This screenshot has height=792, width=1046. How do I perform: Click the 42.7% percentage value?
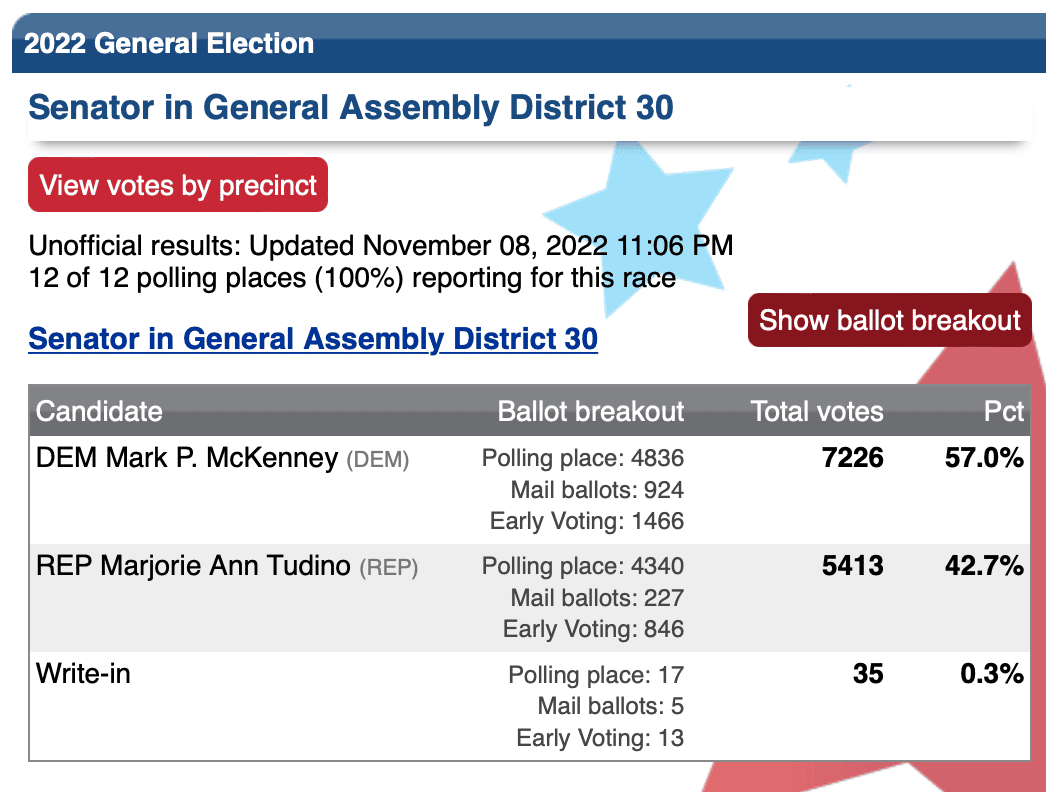tap(984, 566)
